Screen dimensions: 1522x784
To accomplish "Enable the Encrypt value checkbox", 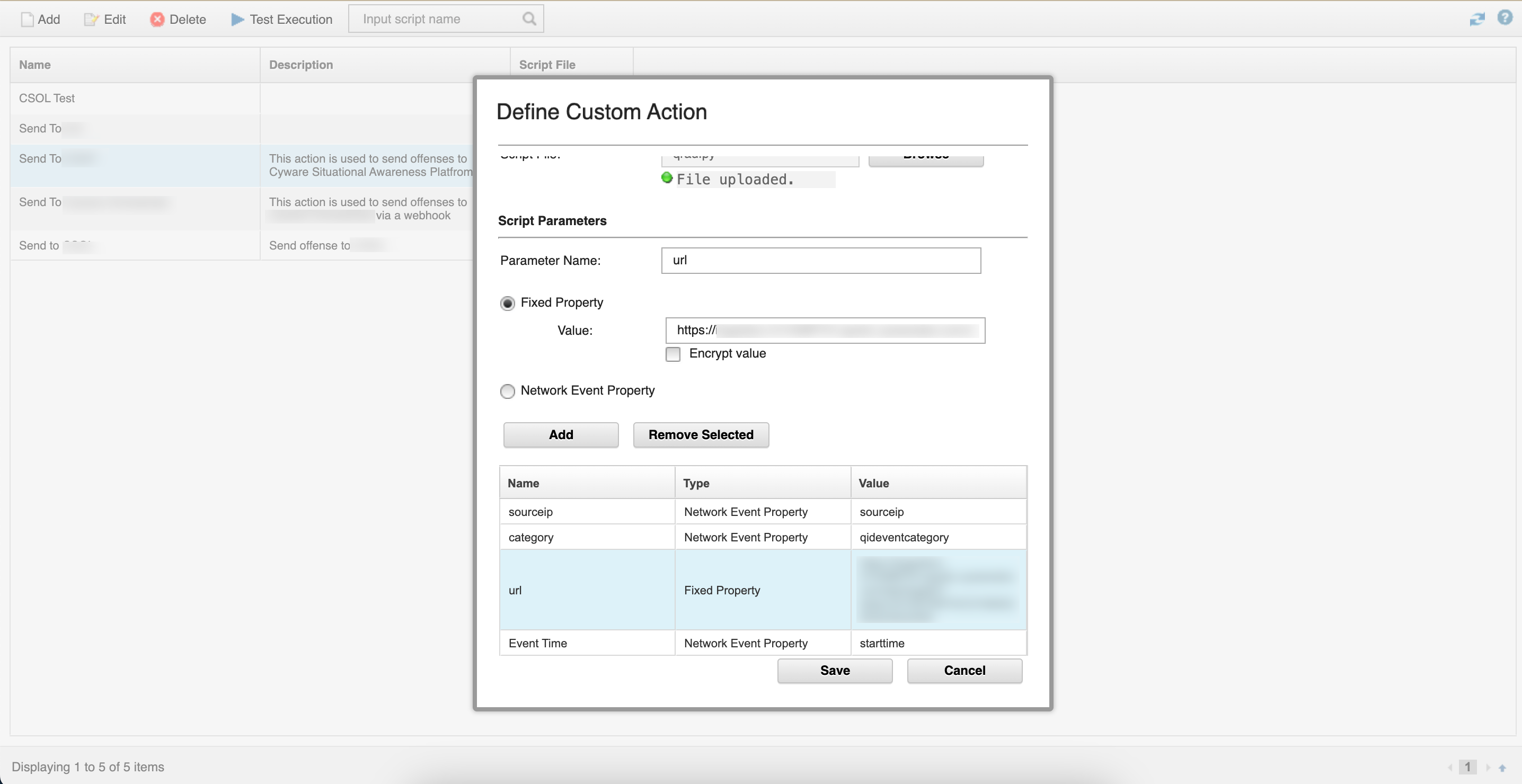I will 673,354.
